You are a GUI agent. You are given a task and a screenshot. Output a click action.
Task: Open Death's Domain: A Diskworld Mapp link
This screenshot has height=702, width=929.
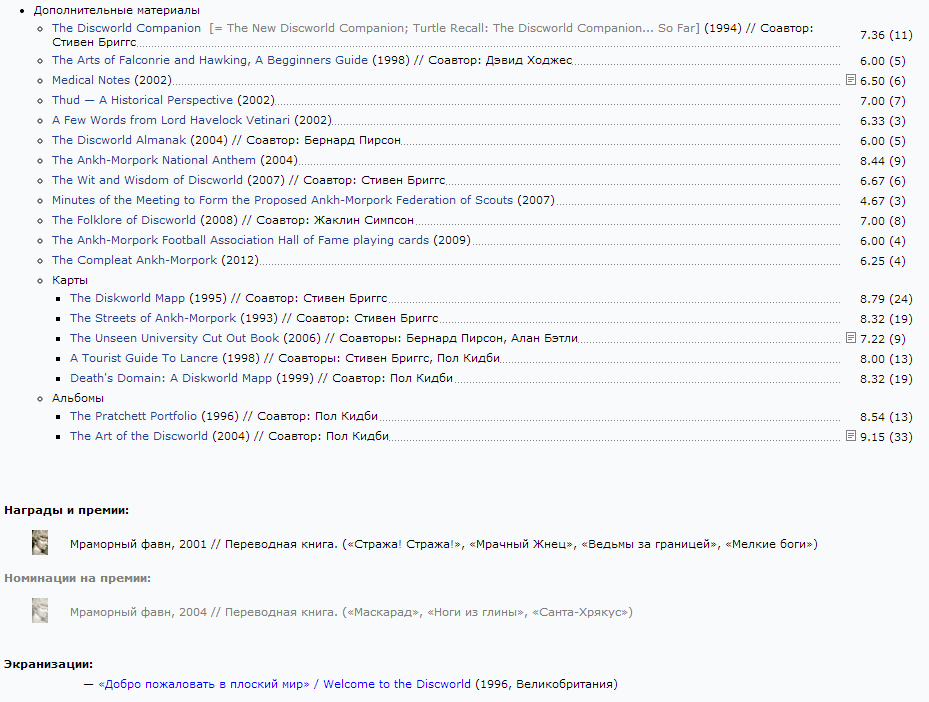[x=171, y=378]
